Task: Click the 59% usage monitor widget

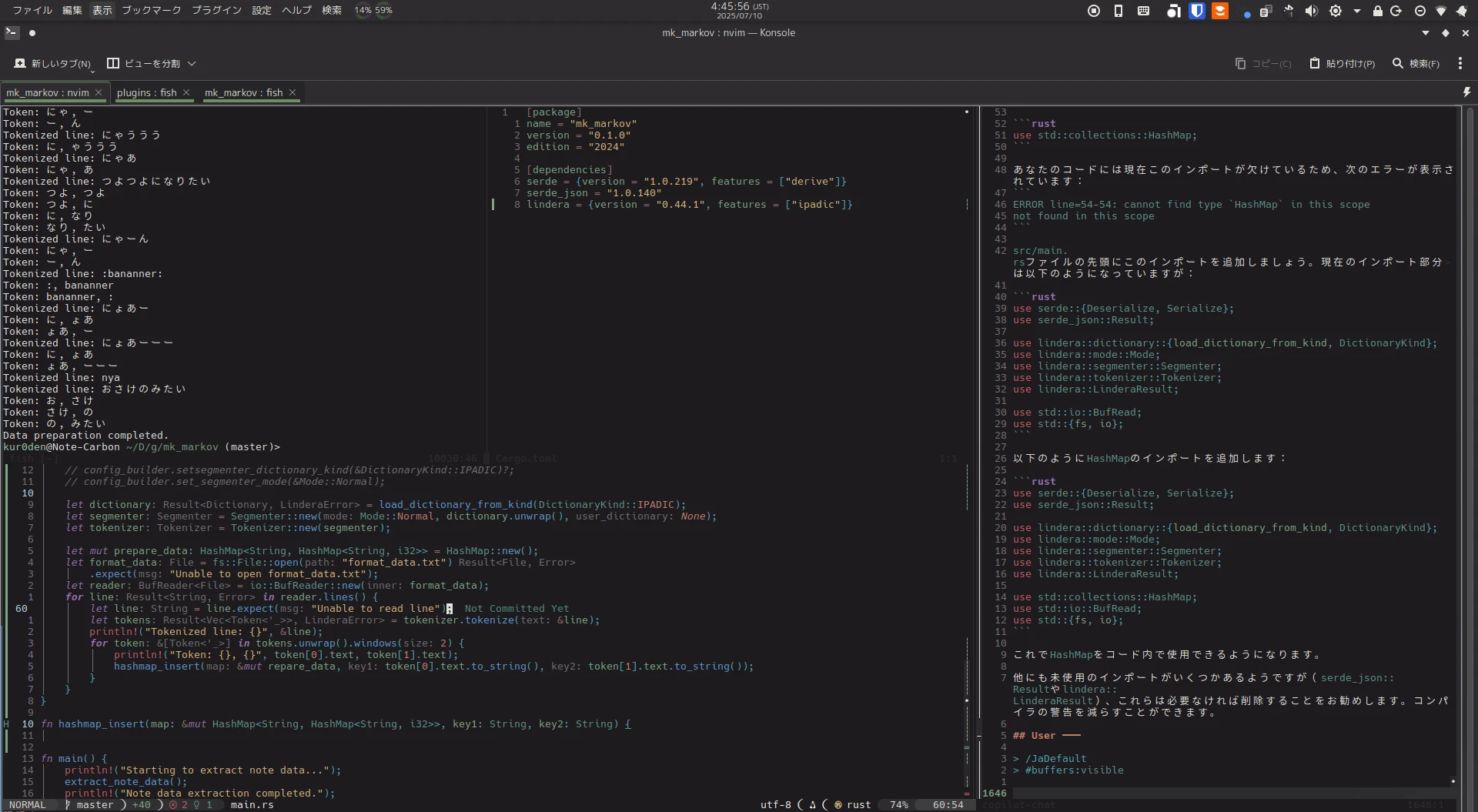Action: pos(383,11)
